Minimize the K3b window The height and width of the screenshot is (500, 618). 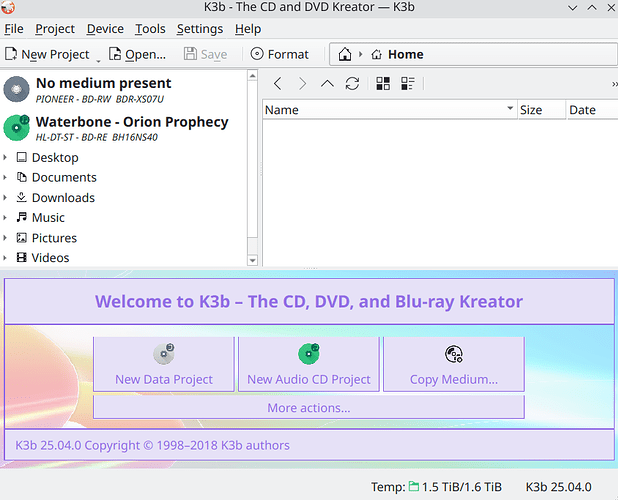(572, 7)
